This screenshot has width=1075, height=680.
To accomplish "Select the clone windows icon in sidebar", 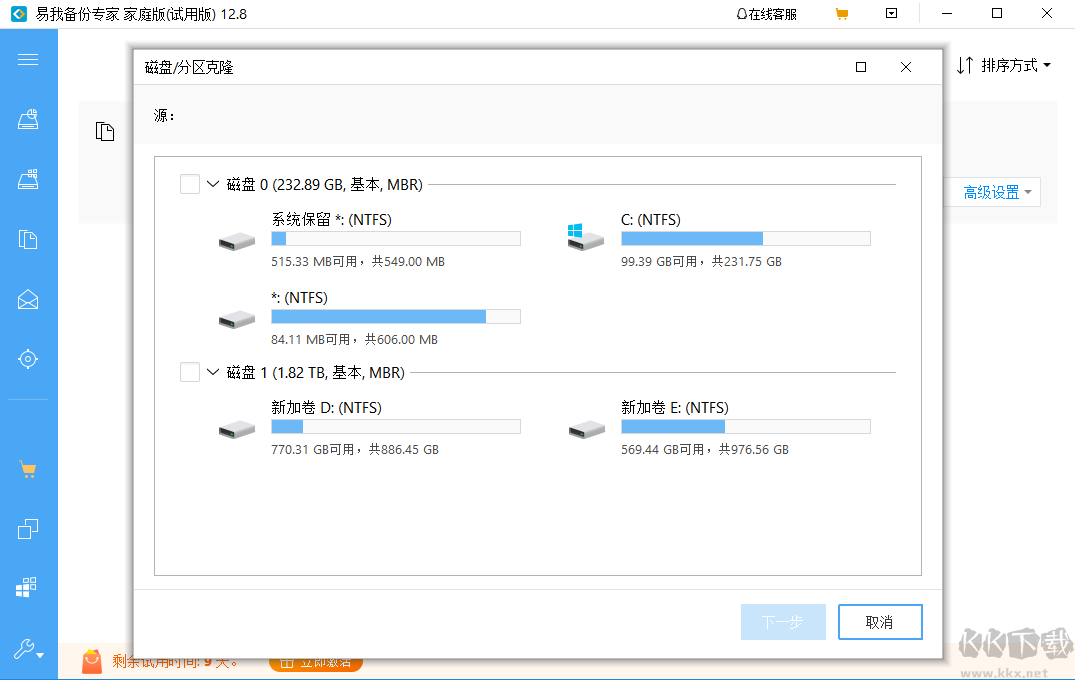I will point(27,528).
